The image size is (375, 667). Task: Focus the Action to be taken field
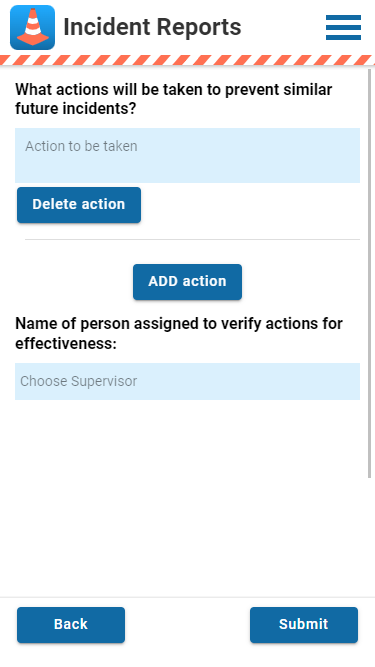(188, 155)
